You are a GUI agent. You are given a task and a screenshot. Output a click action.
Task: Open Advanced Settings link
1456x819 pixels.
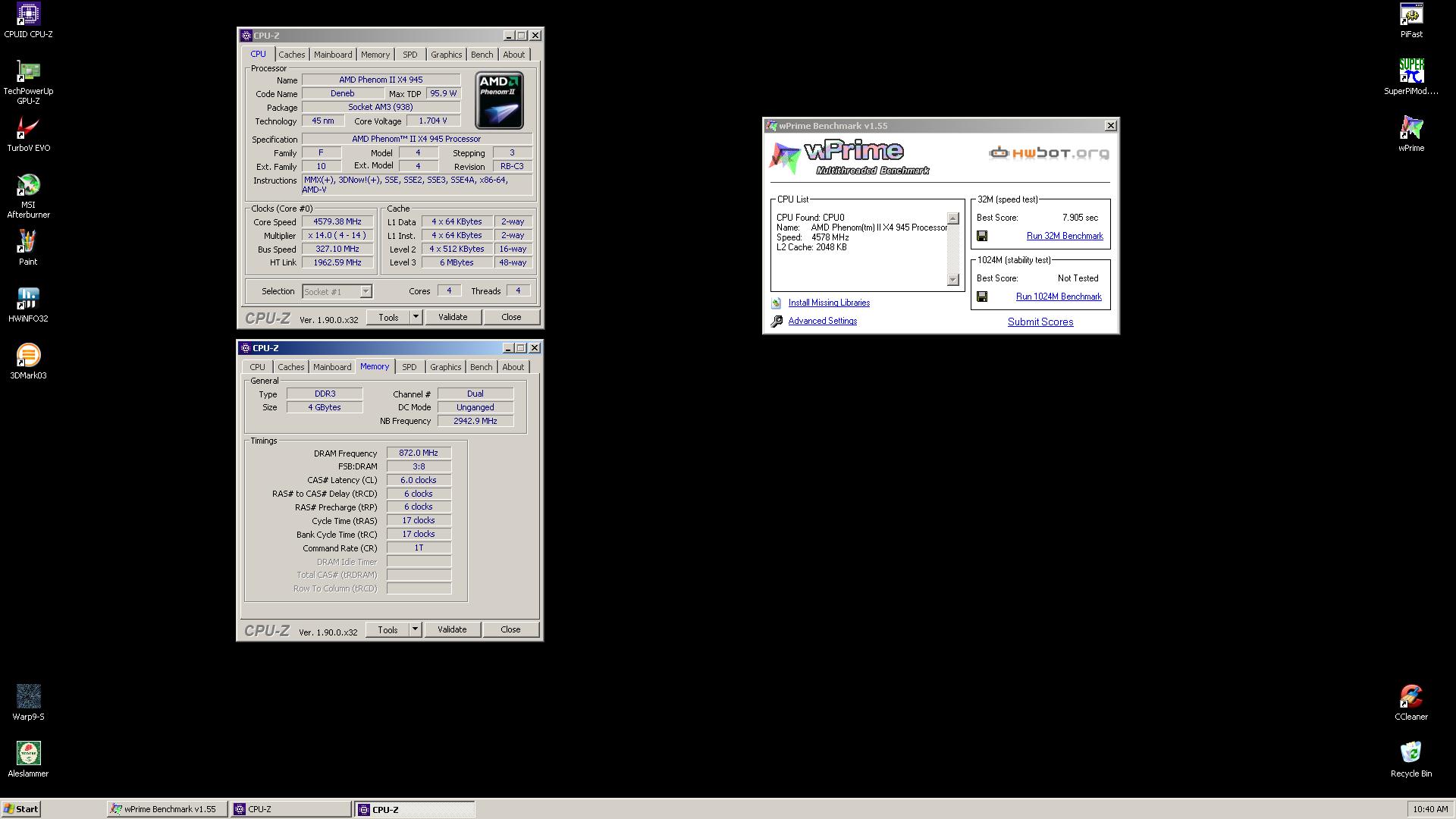tap(823, 321)
